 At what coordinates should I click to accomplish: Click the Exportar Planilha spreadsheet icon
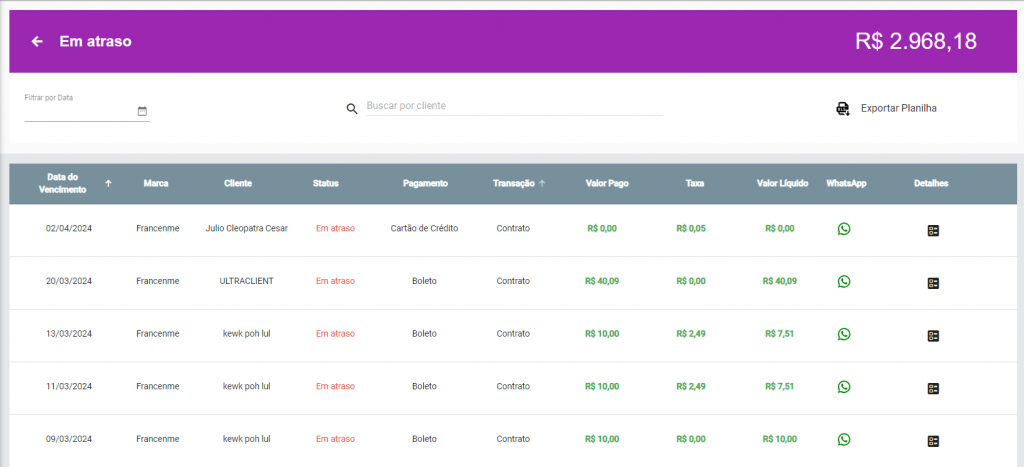843,108
